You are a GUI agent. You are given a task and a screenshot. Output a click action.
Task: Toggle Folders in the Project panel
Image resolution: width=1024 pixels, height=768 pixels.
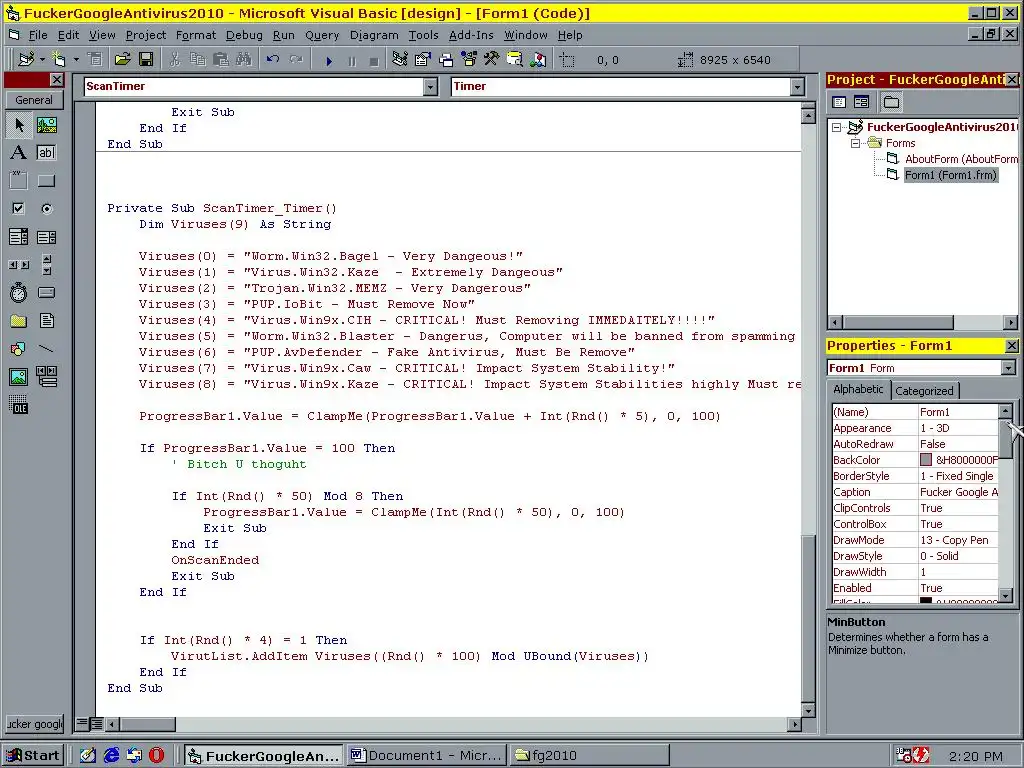[891, 102]
